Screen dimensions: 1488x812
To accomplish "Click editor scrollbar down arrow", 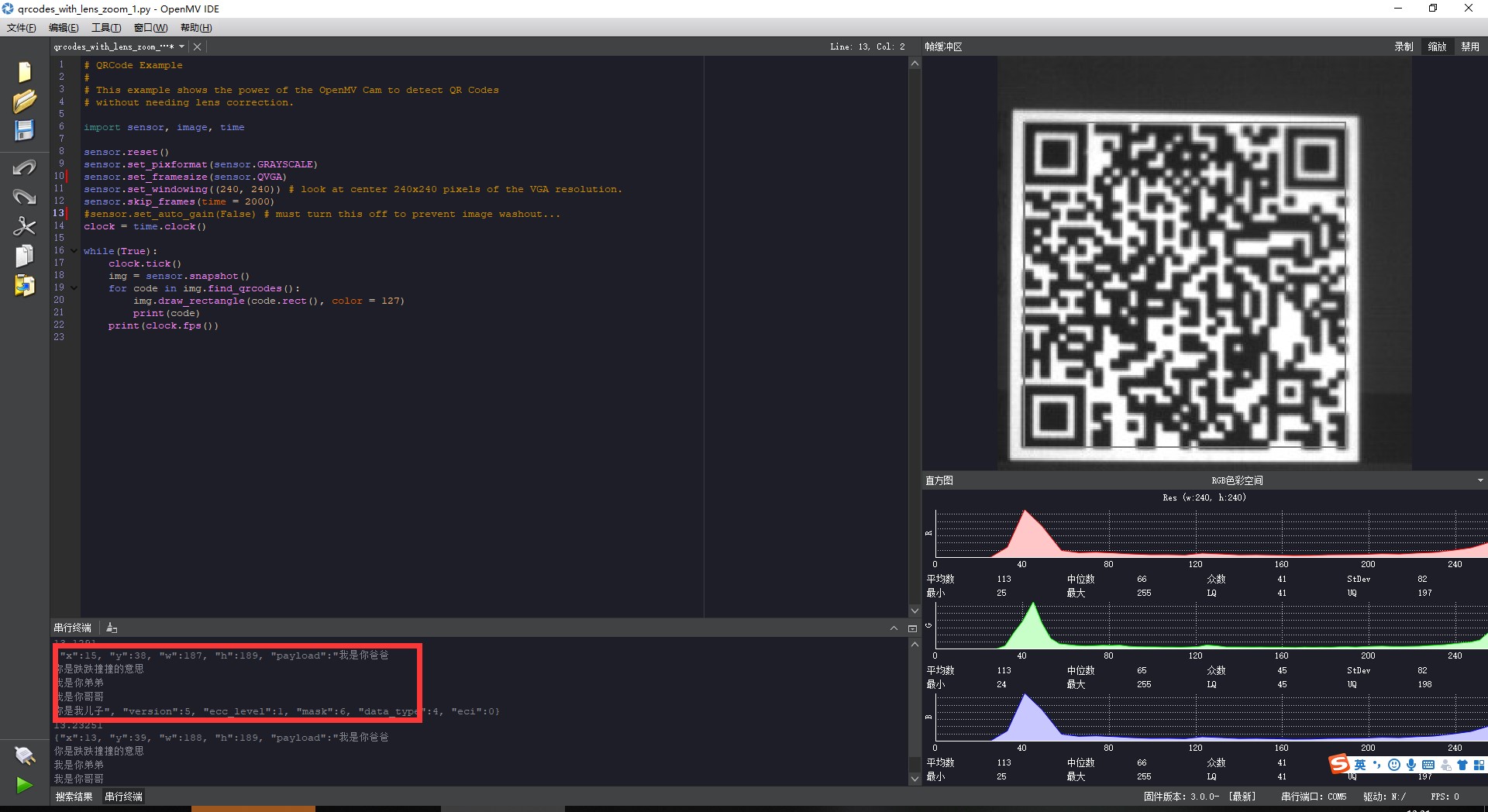I will click(x=914, y=611).
